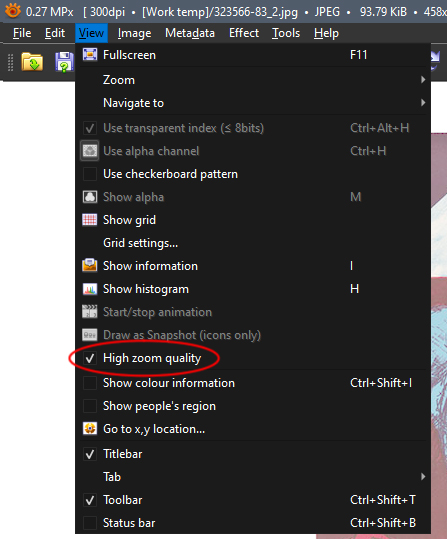Click the save floppy disk toolbar icon

[x=65, y=62]
